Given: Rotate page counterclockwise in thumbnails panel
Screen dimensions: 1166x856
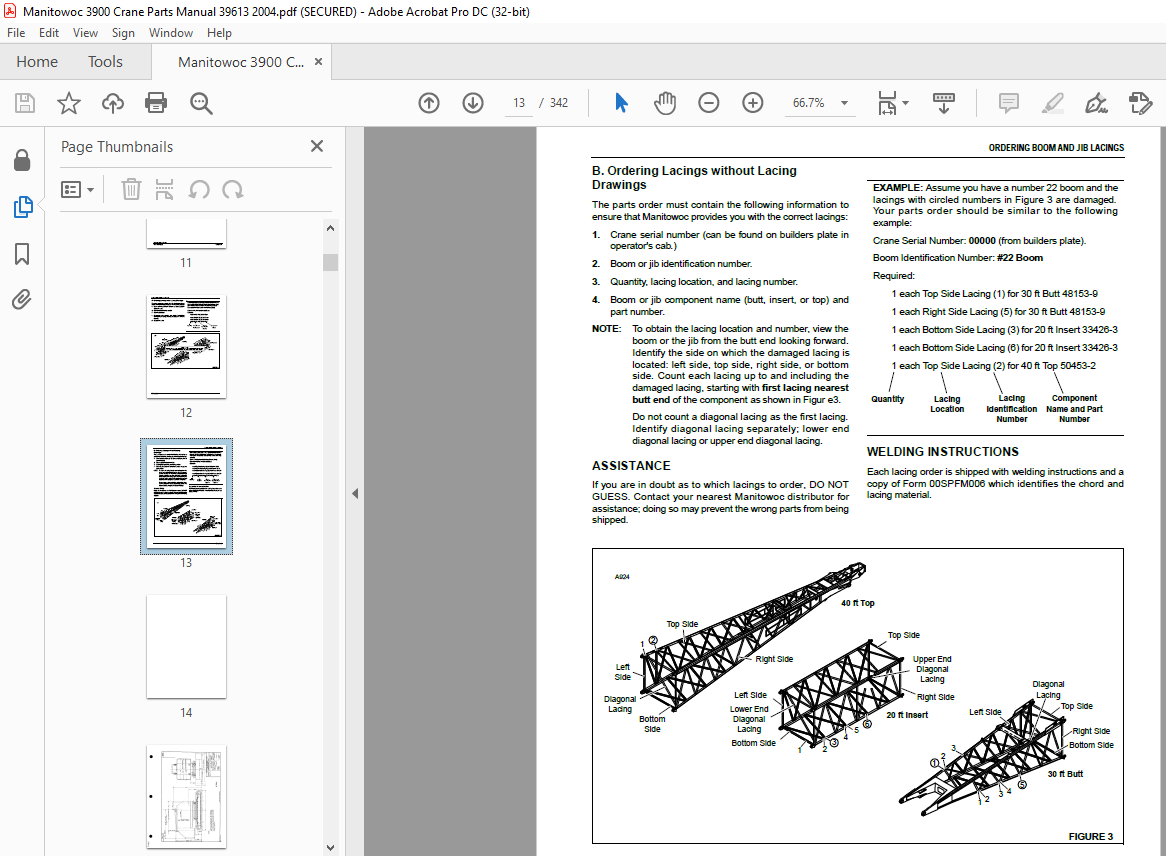Looking at the screenshot, I should click(x=199, y=190).
